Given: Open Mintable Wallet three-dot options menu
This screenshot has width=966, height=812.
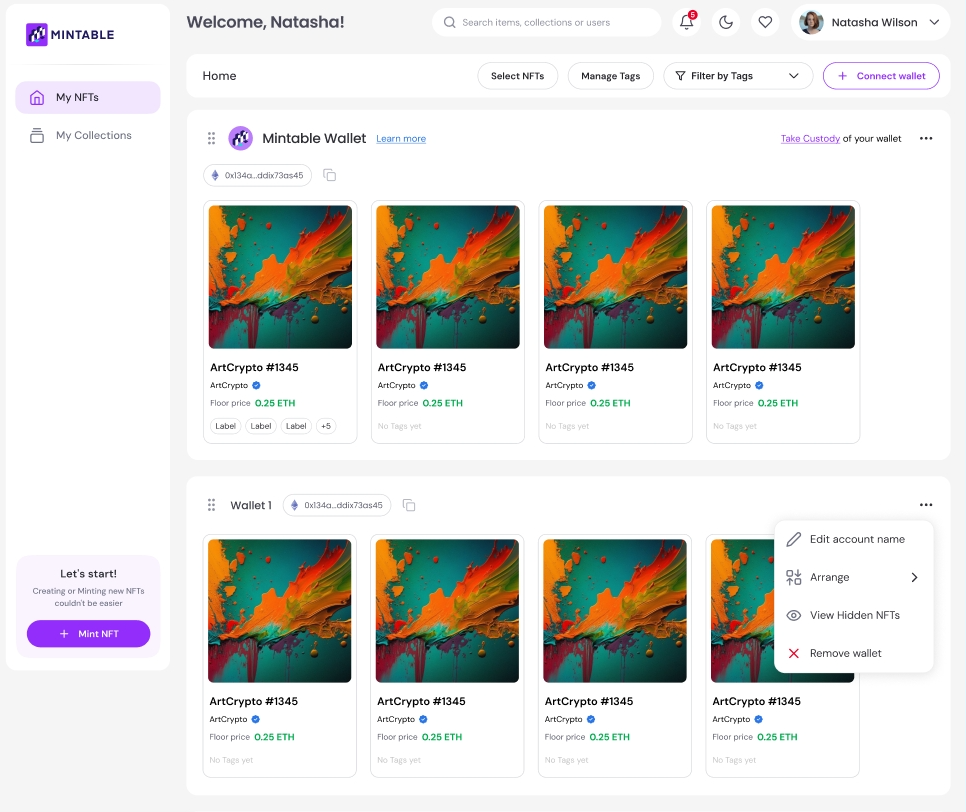Looking at the screenshot, I should [x=926, y=139].
